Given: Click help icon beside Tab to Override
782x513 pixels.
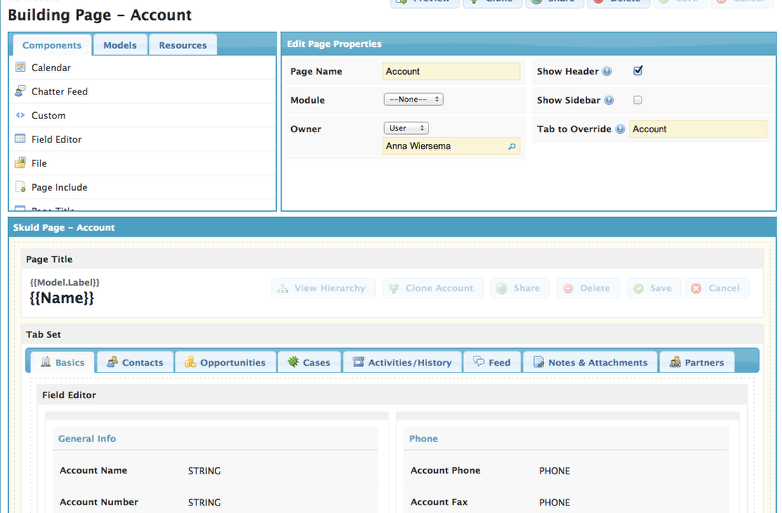Looking at the screenshot, I should (620, 129).
